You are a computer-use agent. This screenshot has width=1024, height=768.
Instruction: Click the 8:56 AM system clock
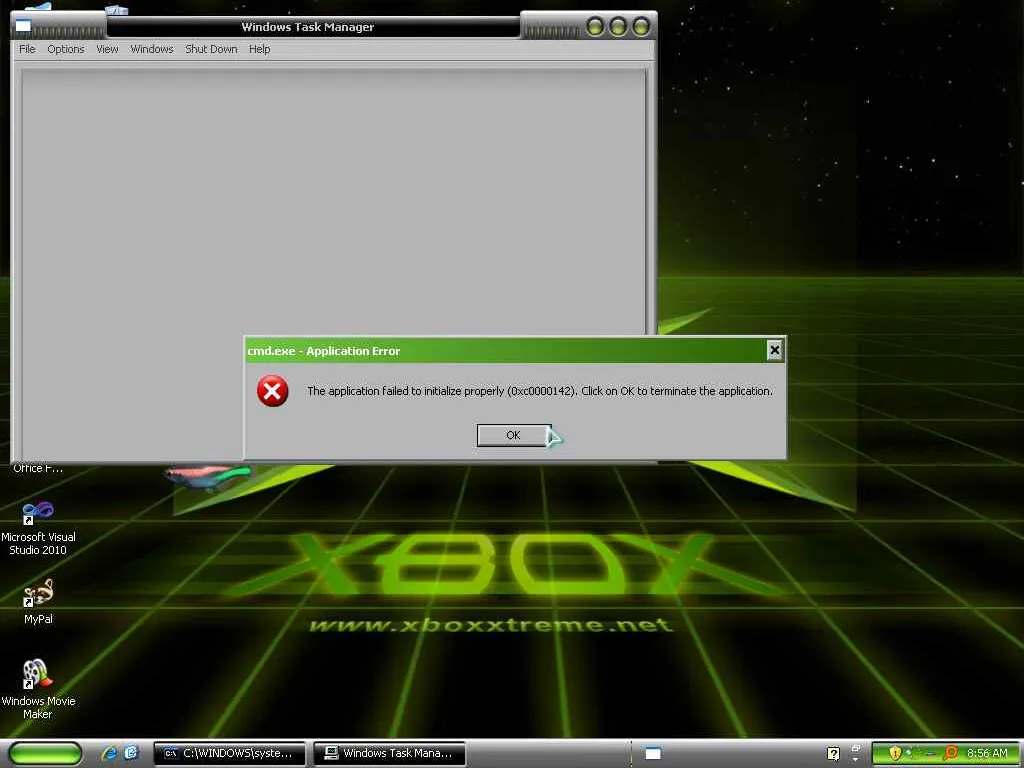[x=987, y=753]
